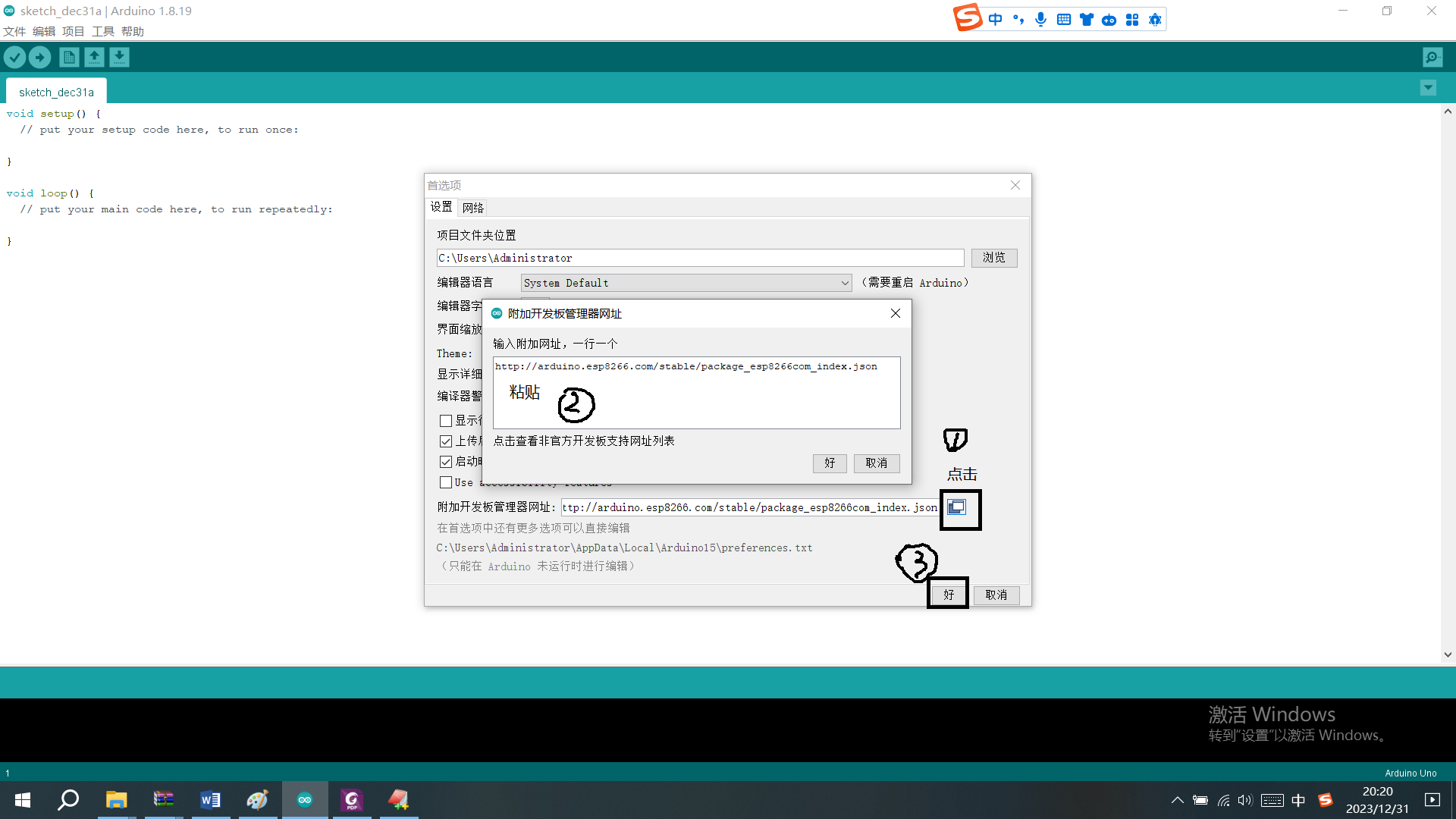Click the board manager URLs window icon
The width and height of the screenshot is (1456, 819).
[x=957, y=507]
